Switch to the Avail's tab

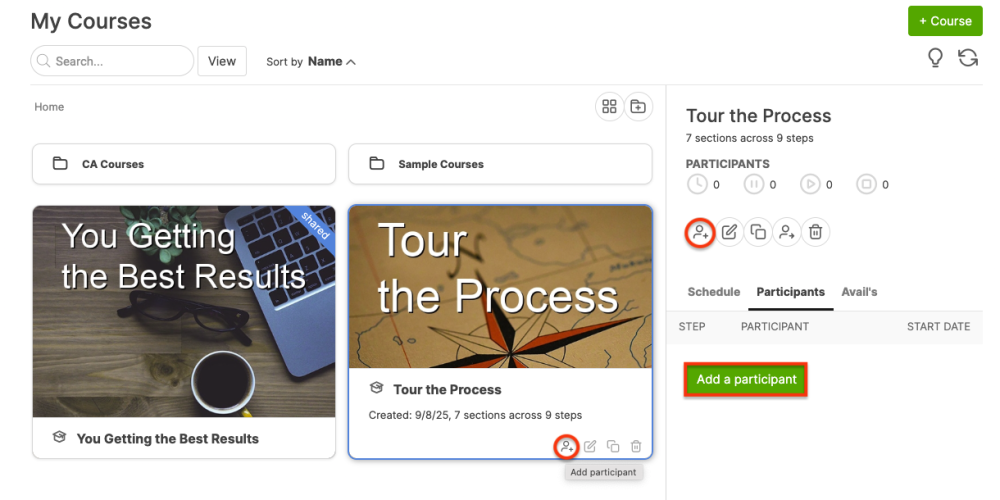coord(859,292)
